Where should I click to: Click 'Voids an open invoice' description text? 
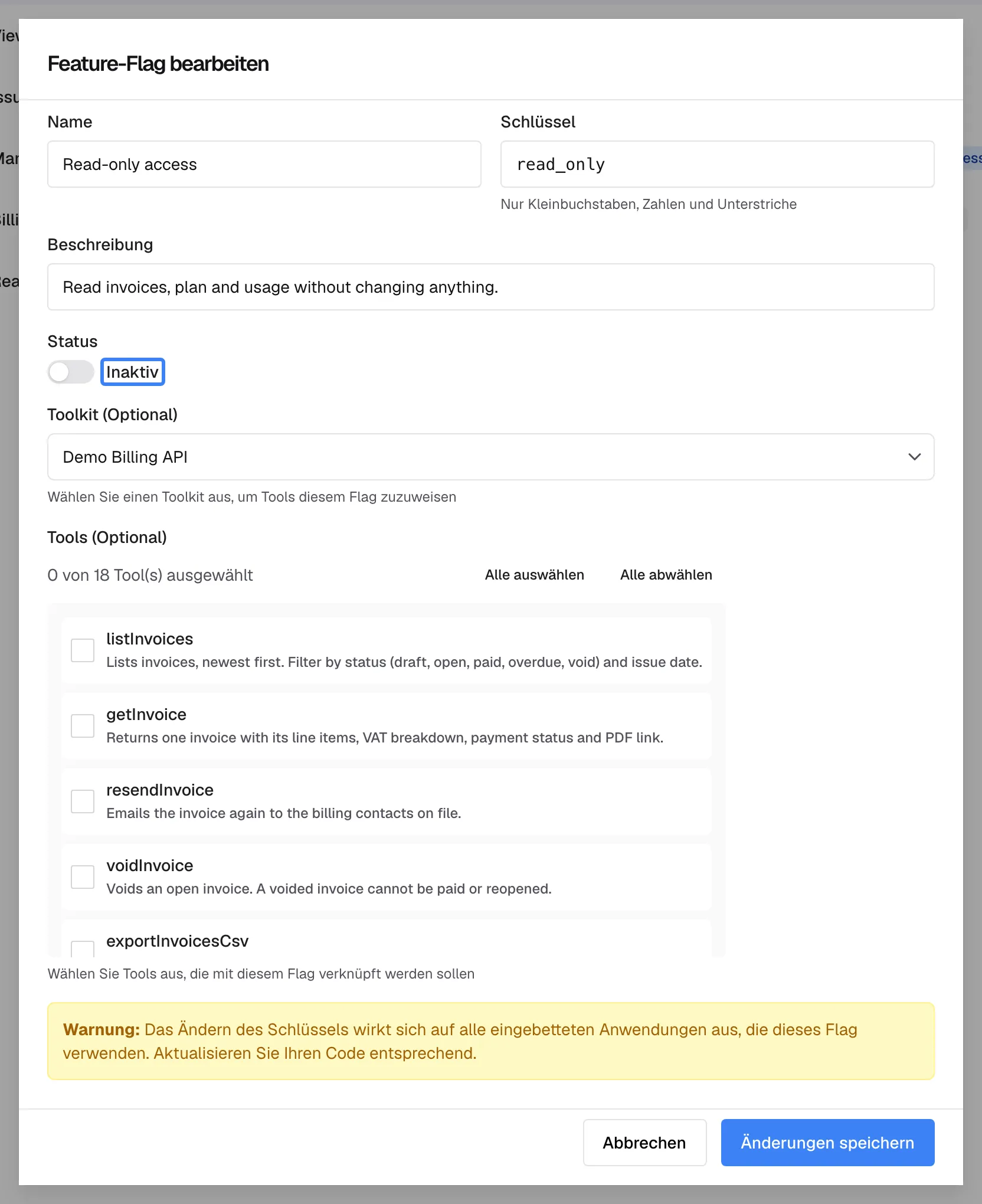click(x=329, y=889)
